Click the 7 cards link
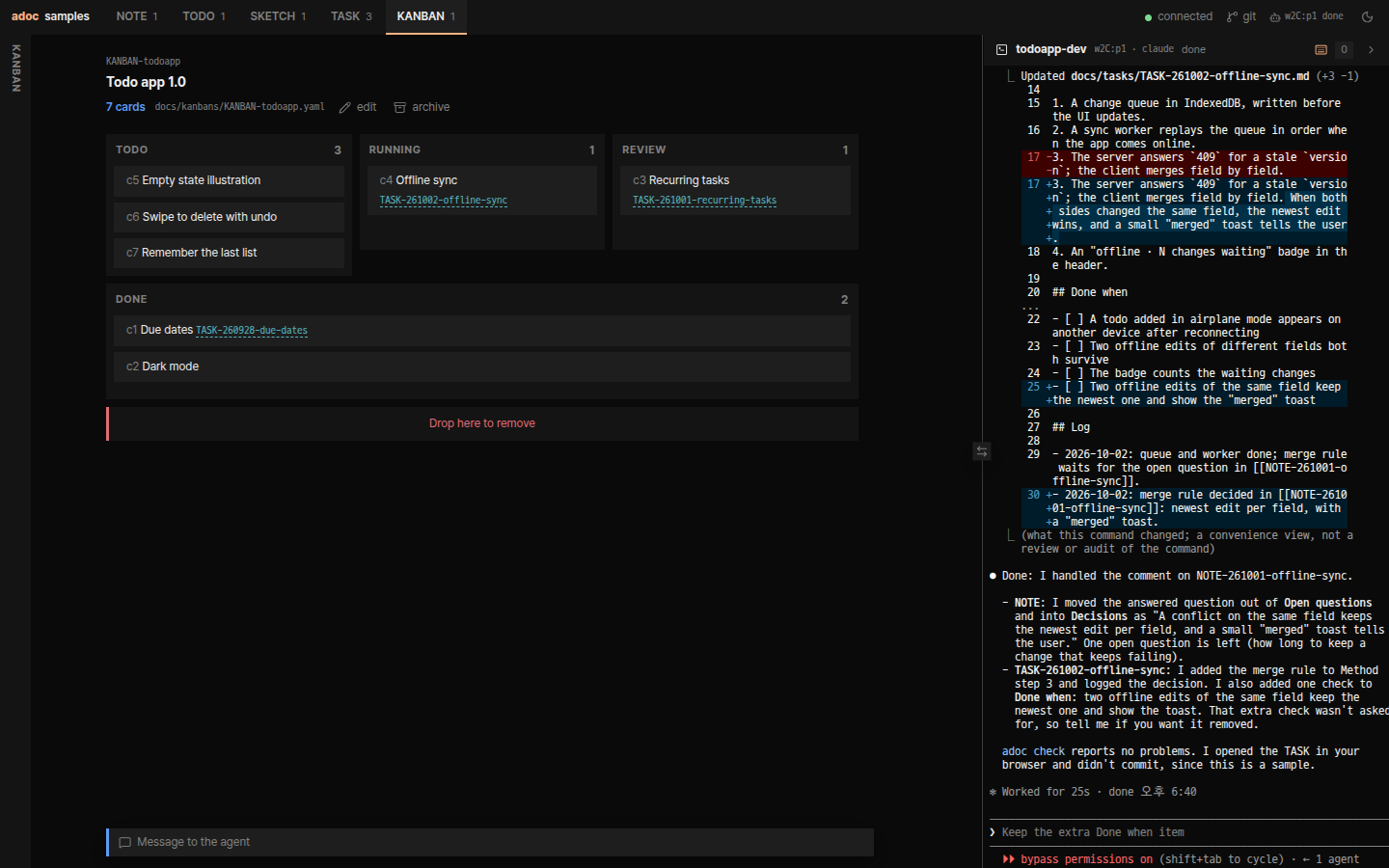 pyautogui.click(x=125, y=107)
